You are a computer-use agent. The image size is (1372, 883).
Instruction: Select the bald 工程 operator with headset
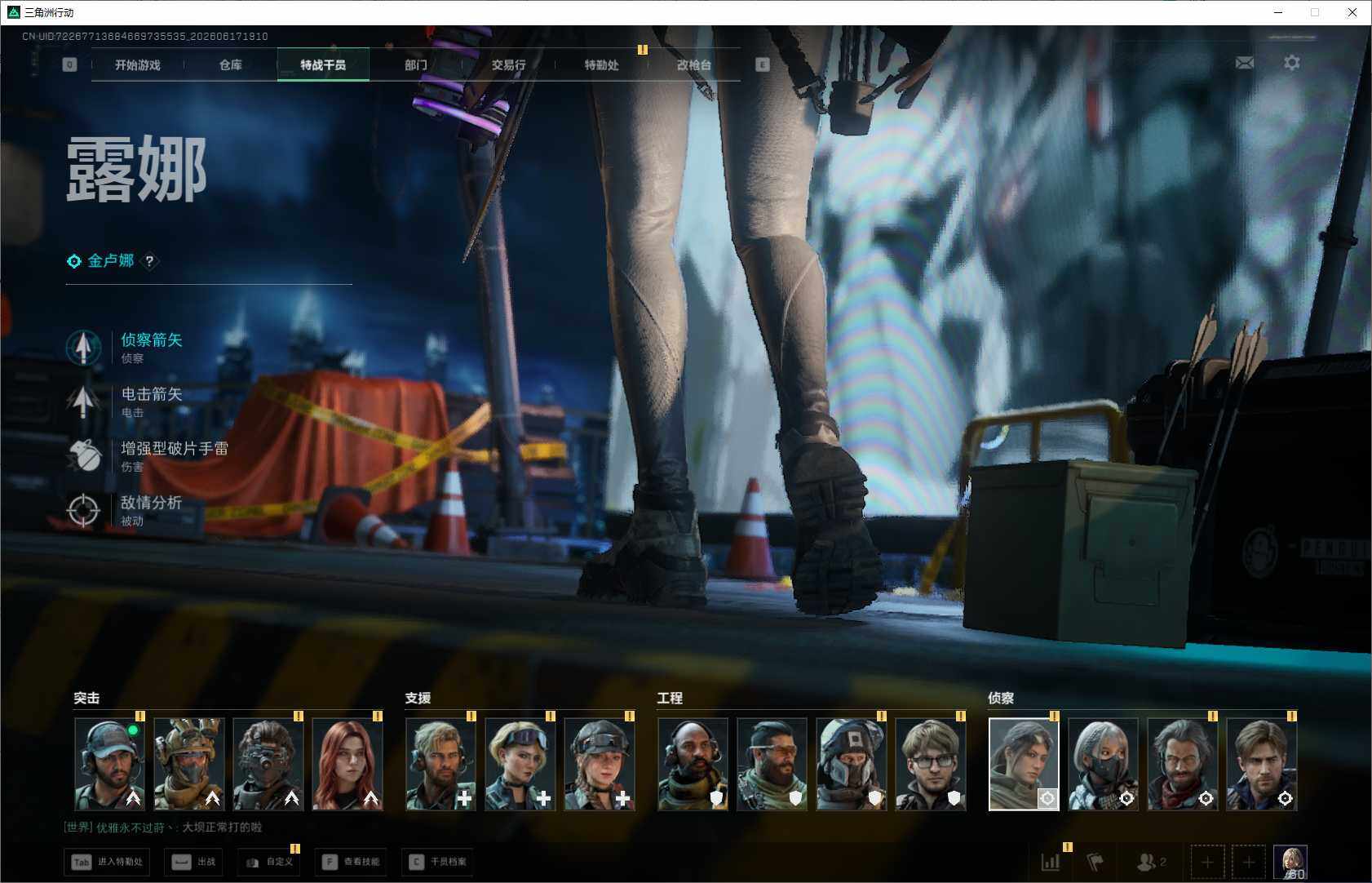(693, 764)
